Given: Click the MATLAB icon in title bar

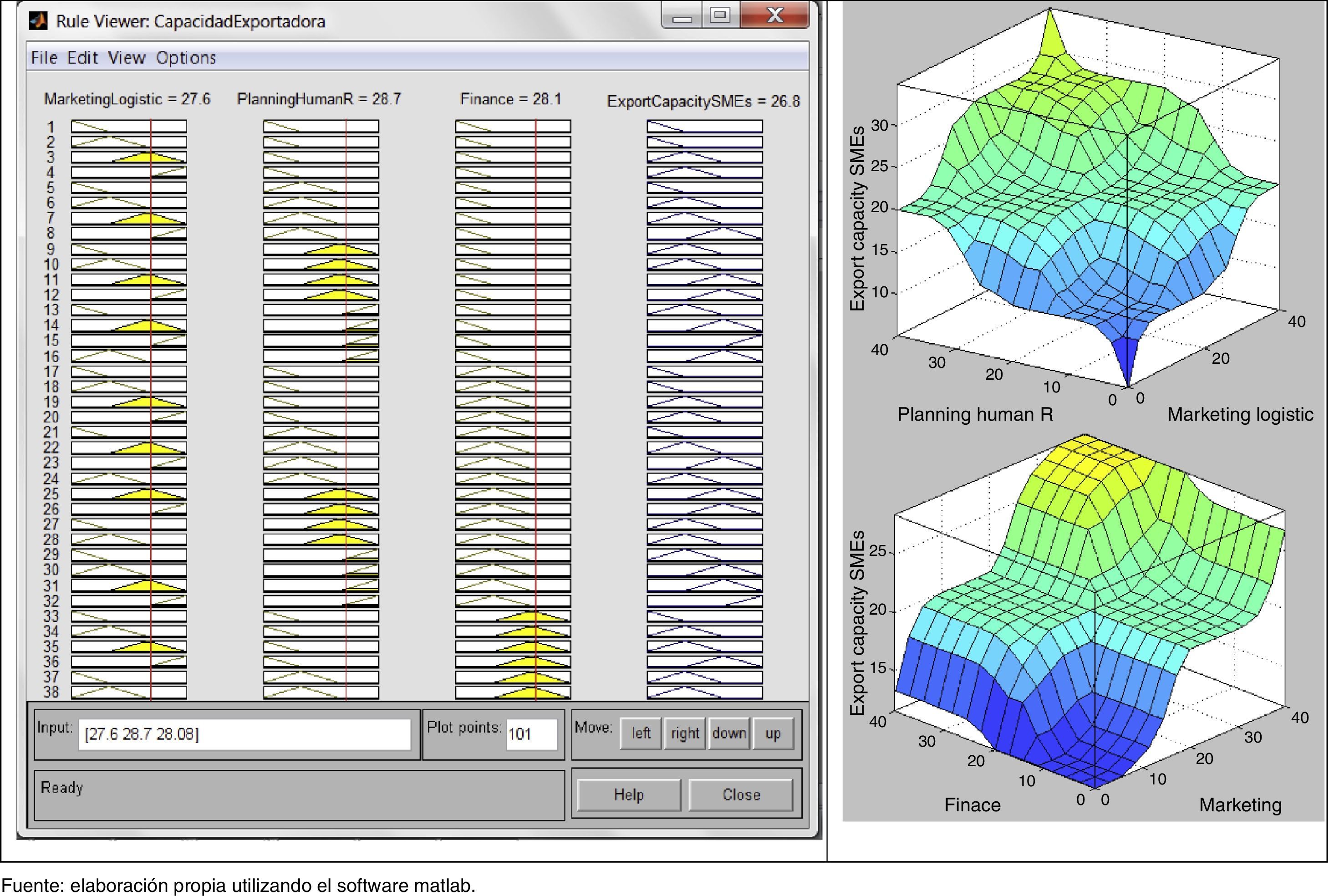Looking at the screenshot, I should point(39,21).
